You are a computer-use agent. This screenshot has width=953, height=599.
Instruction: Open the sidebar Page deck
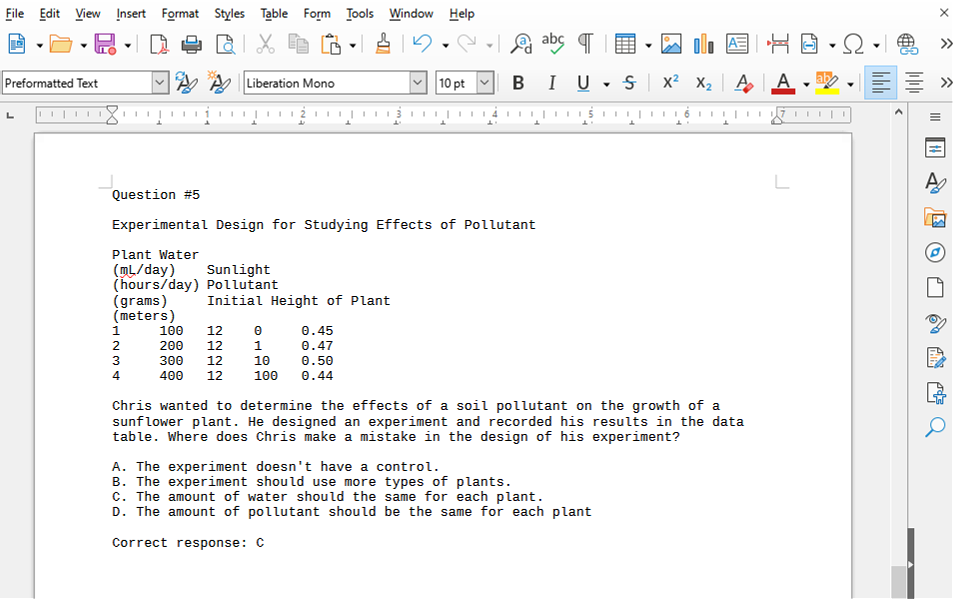pyautogui.click(x=935, y=287)
